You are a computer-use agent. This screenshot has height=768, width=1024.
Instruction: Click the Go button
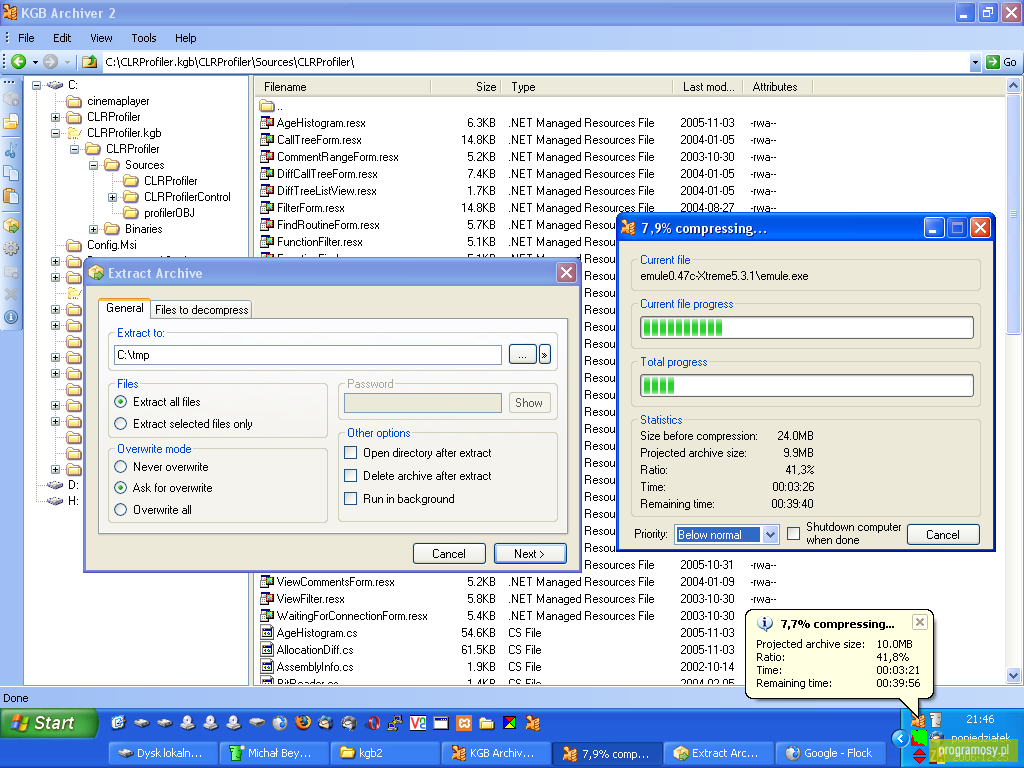pyautogui.click(x=1001, y=63)
